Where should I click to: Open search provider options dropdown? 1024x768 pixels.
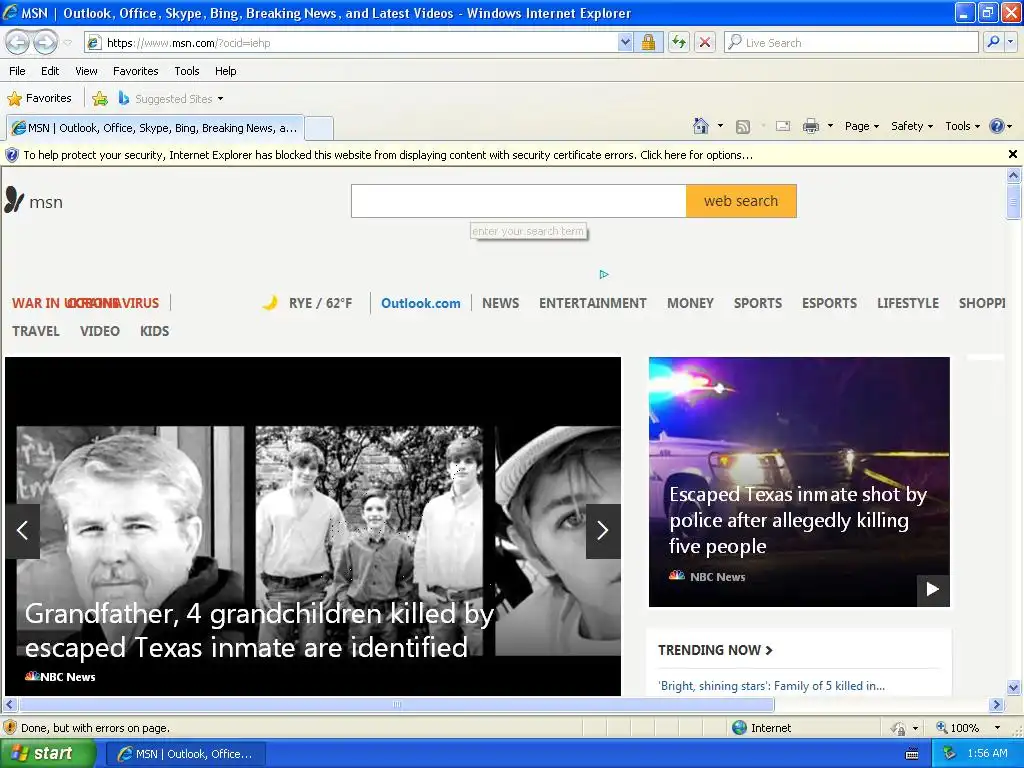coord(1010,42)
